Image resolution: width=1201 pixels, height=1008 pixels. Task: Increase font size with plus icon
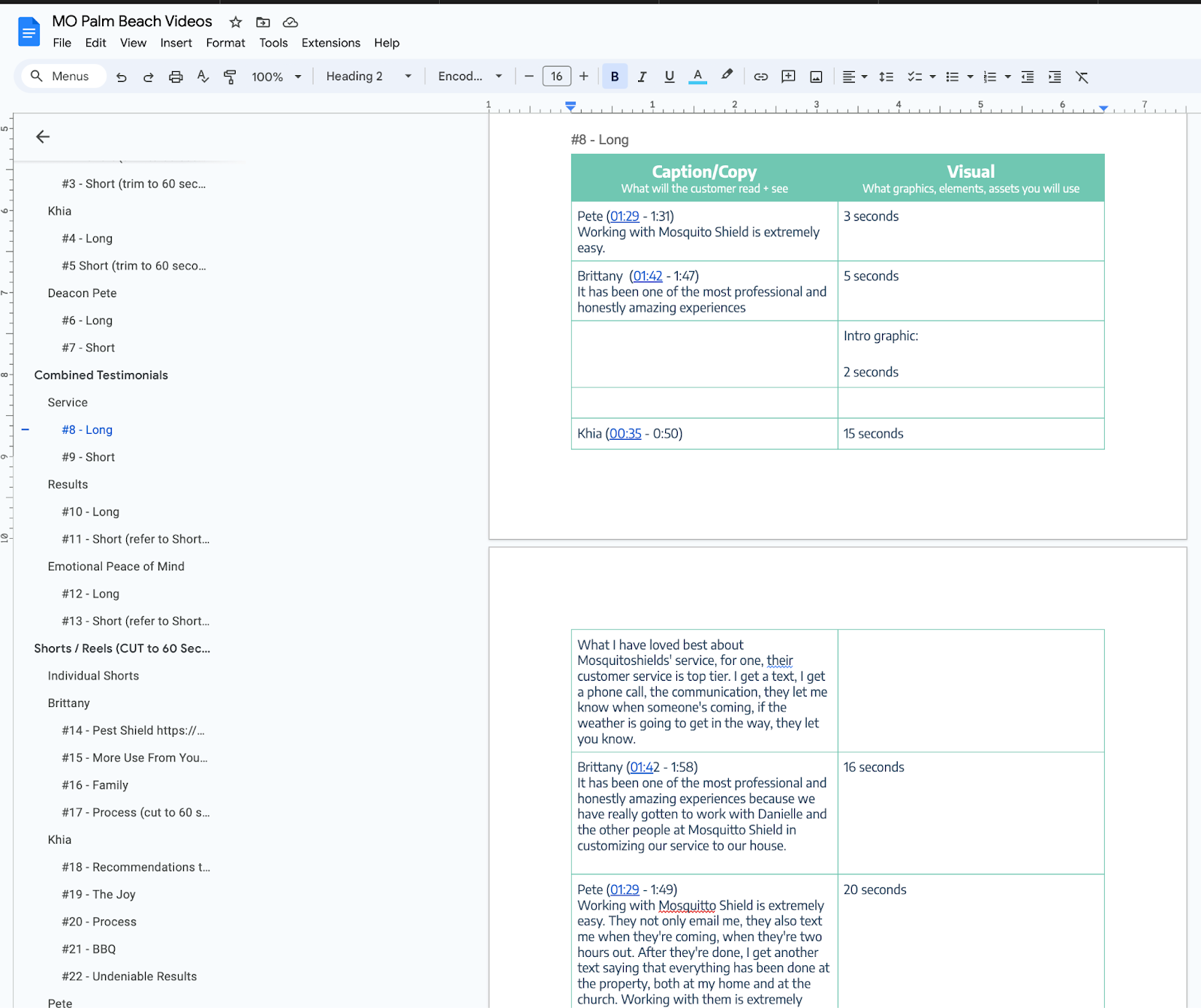[x=584, y=77]
